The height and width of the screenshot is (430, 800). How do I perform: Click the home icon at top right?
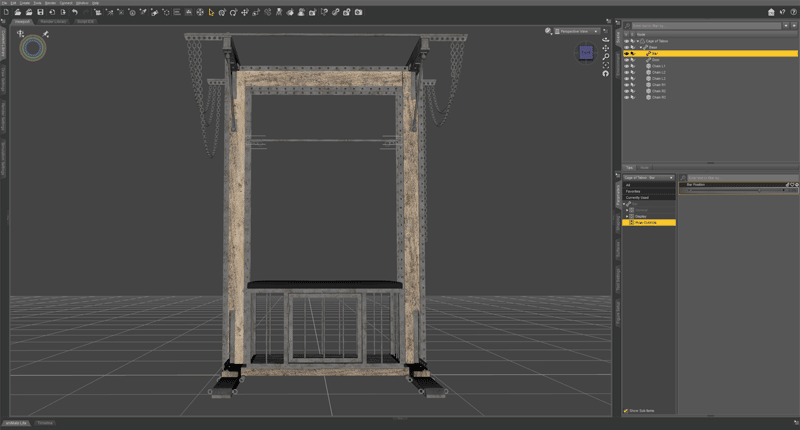[x=771, y=12]
